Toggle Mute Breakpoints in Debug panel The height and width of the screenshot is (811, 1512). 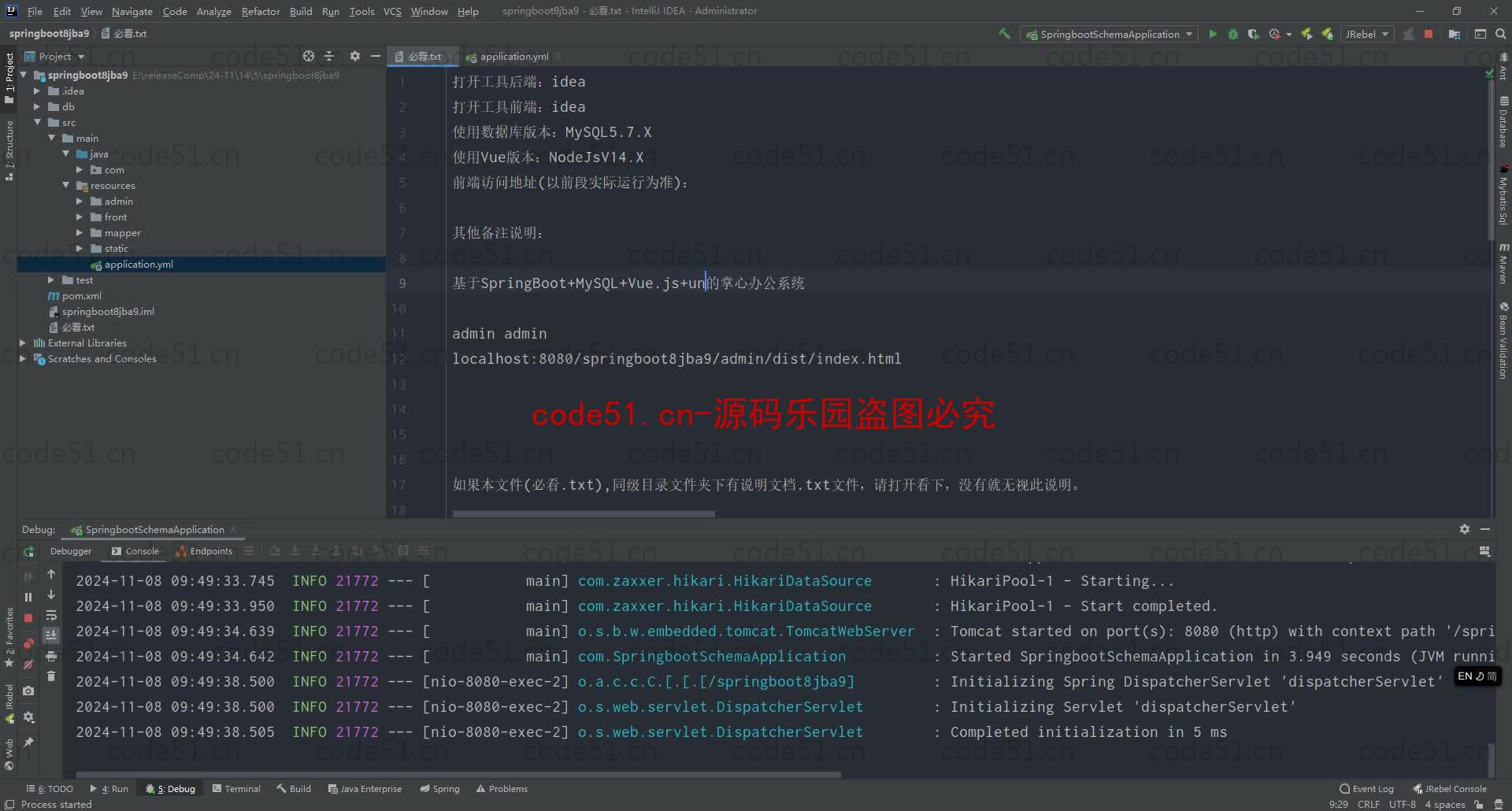[x=28, y=665]
